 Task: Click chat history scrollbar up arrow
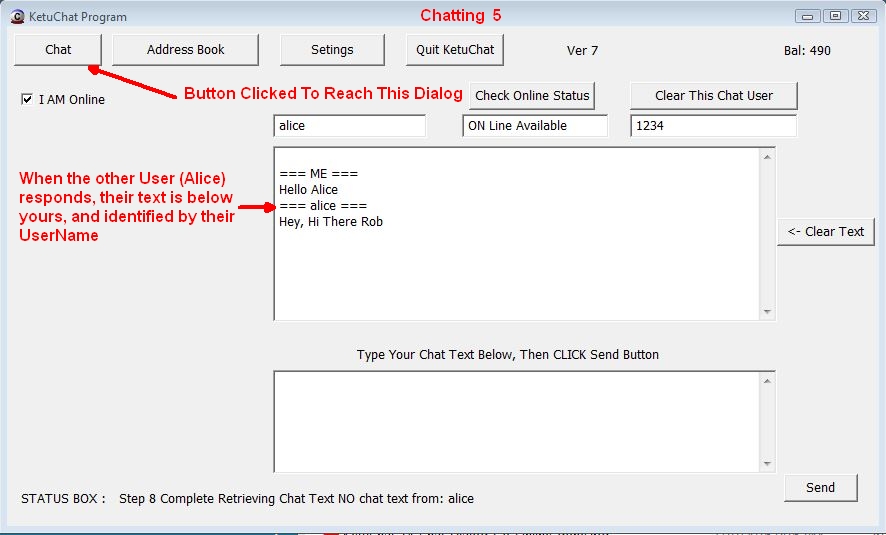pos(767,157)
